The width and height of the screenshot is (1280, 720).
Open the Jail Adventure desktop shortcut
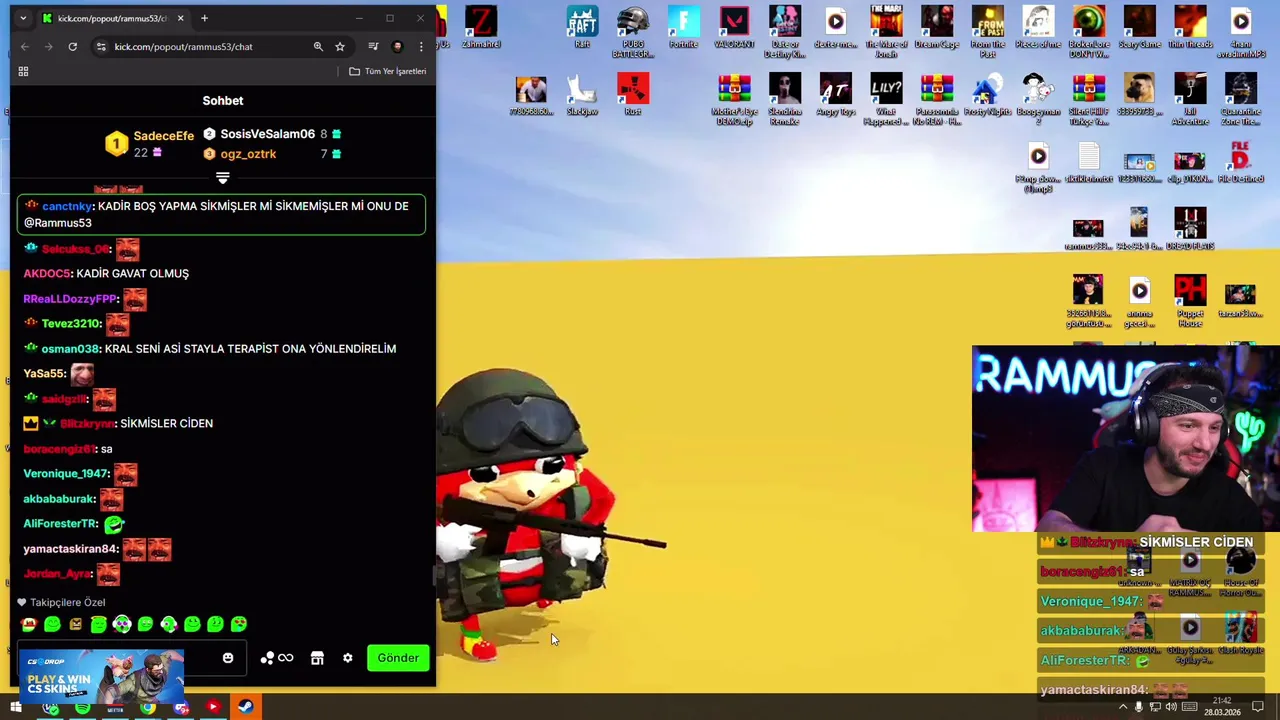[1190, 99]
